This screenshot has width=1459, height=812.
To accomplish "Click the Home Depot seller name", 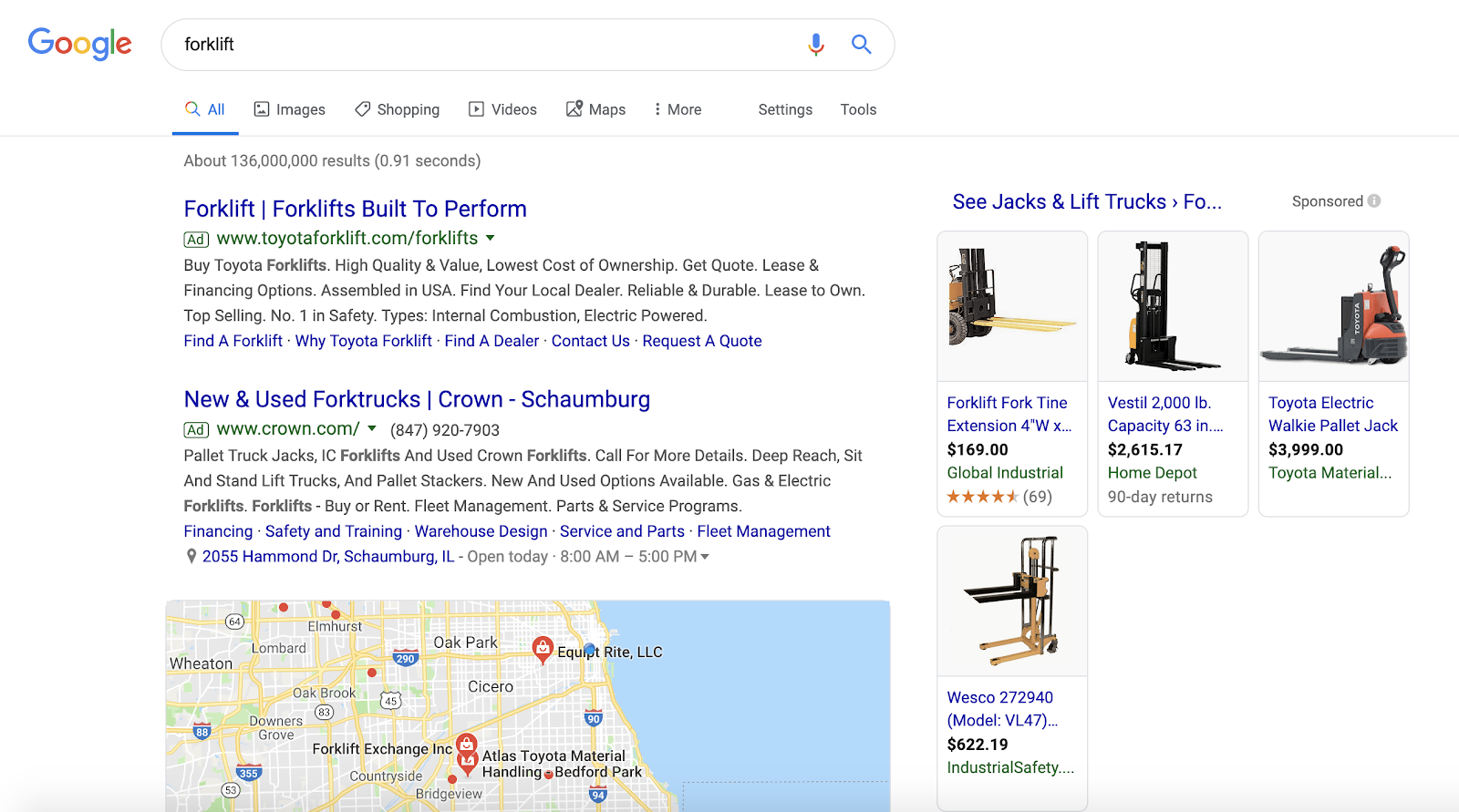I will pyautogui.click(x=1153, y=473).
